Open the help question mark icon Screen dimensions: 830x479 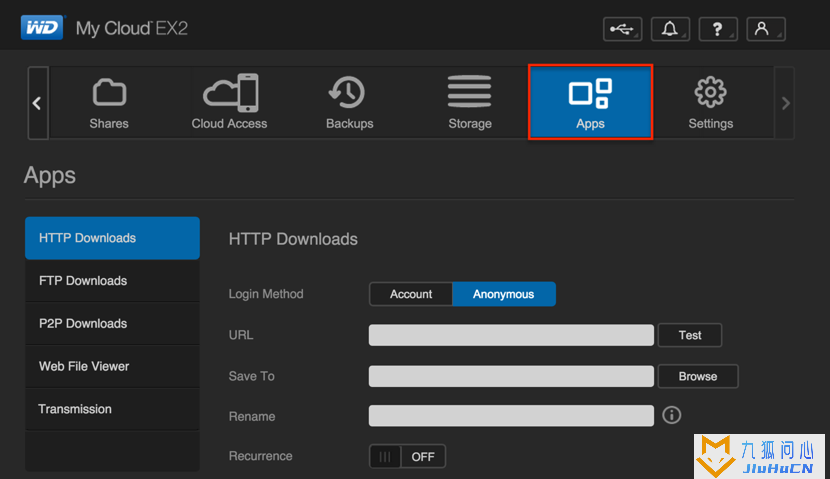coord(718,29)
